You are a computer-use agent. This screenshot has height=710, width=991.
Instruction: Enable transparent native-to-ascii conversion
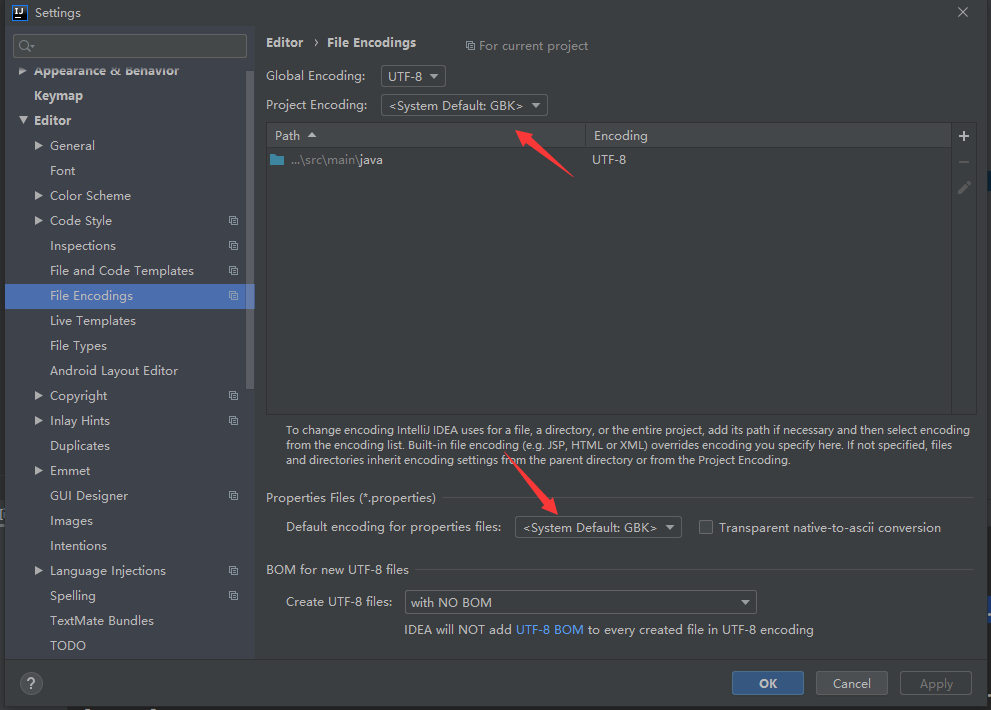click(x=705, y=527)
